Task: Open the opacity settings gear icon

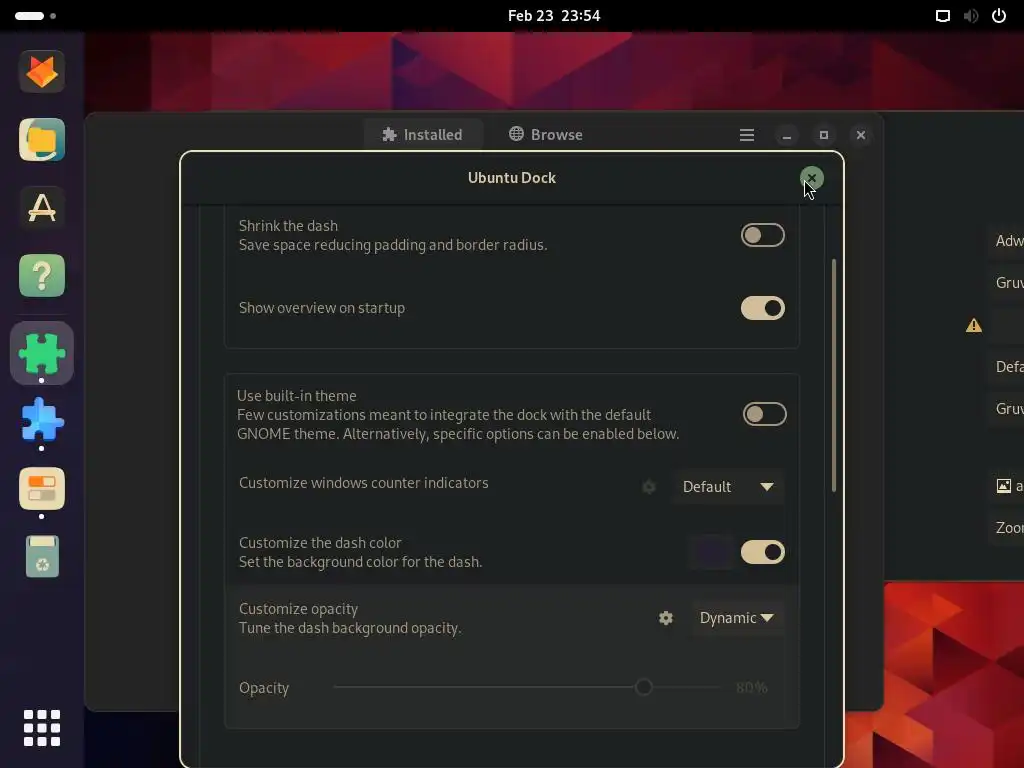Action: click(665, 618)
